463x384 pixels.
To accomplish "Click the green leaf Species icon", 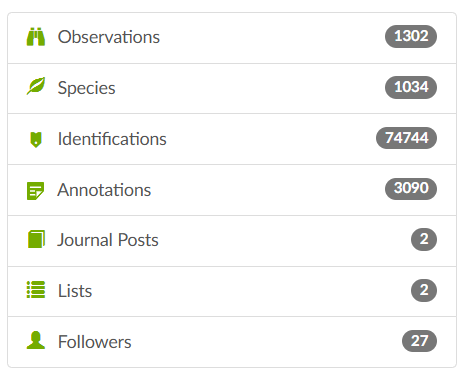I will coord(36,86).
